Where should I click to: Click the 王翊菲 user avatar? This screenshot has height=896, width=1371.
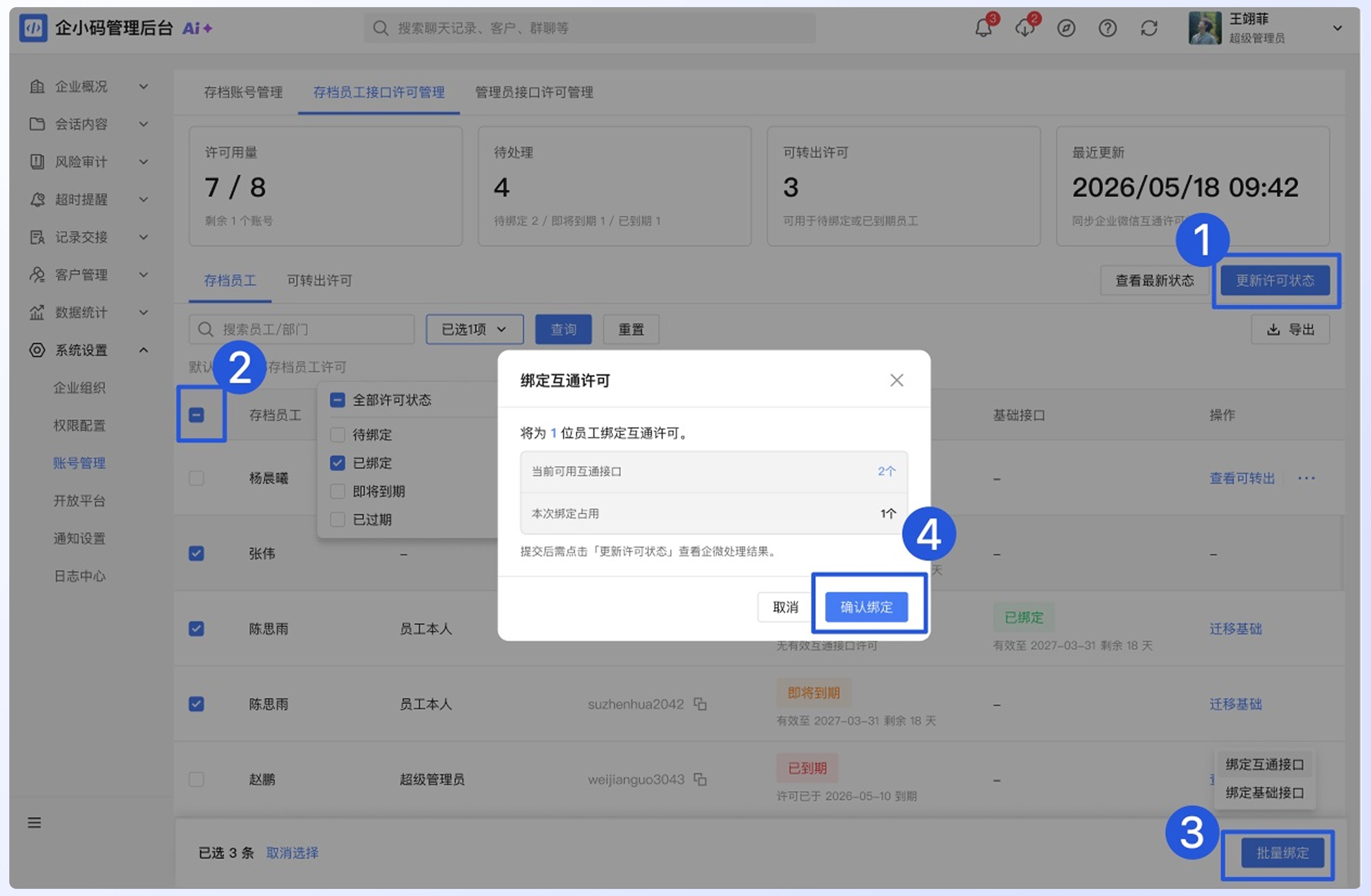pos(1204,28)
